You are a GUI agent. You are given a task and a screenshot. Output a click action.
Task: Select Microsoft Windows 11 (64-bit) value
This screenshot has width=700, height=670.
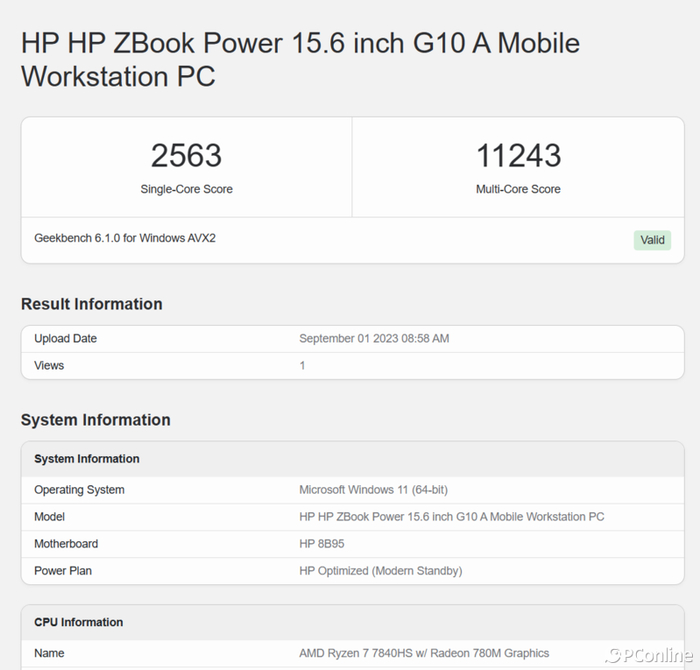[x=373, y=490]
